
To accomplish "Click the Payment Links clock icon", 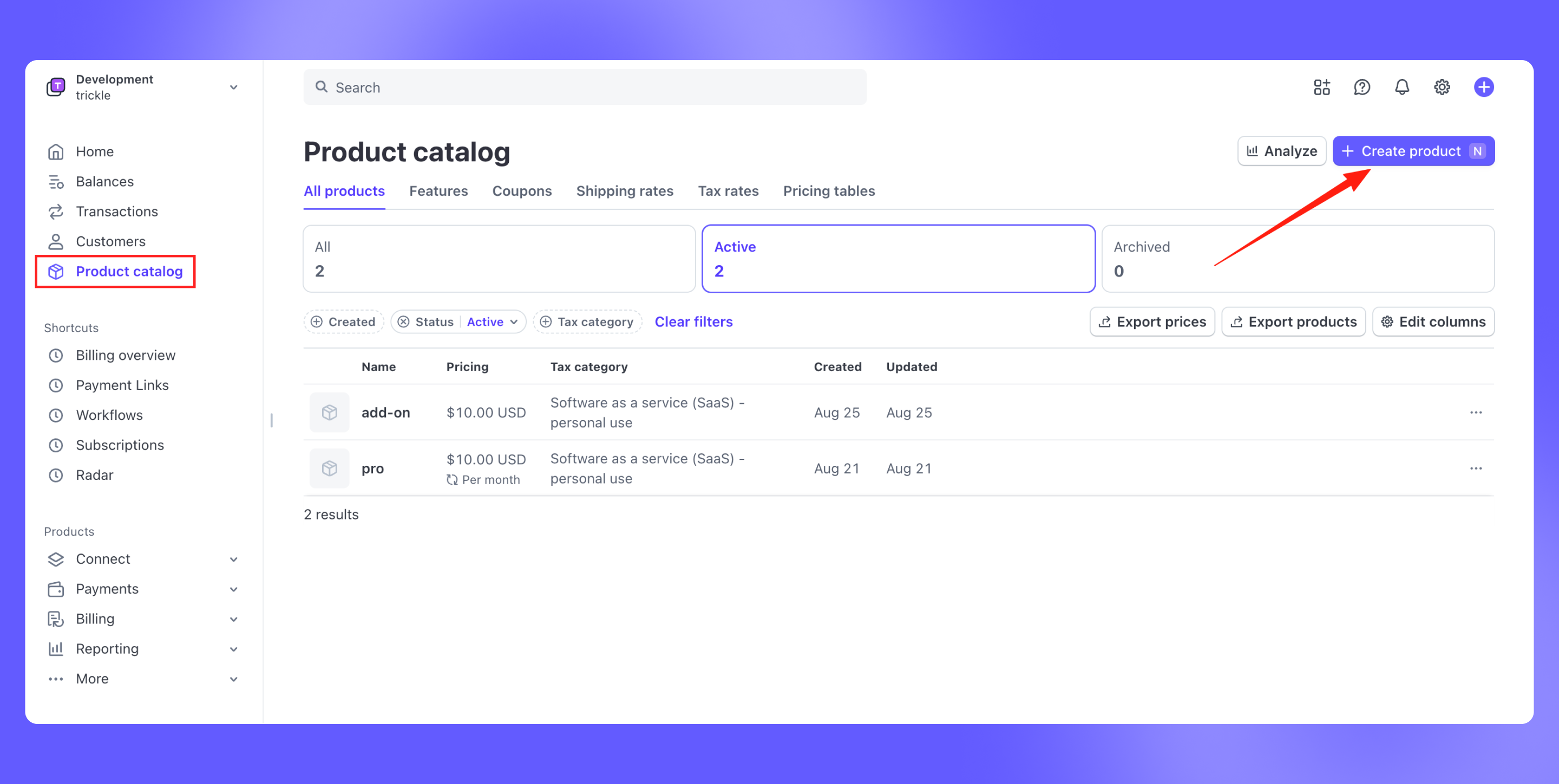I will [x=56, y=385].
